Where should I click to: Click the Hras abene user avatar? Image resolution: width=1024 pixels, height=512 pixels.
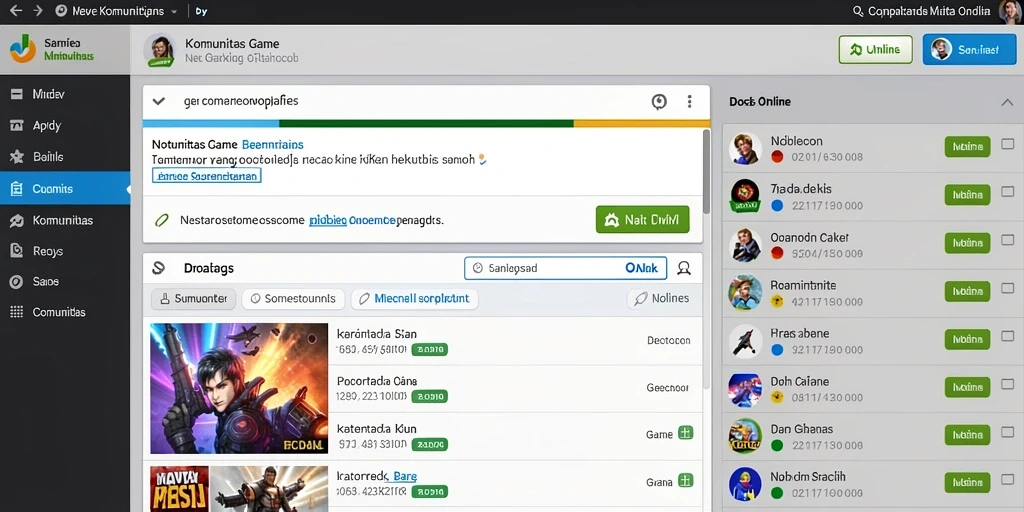[x=745, y=340]
